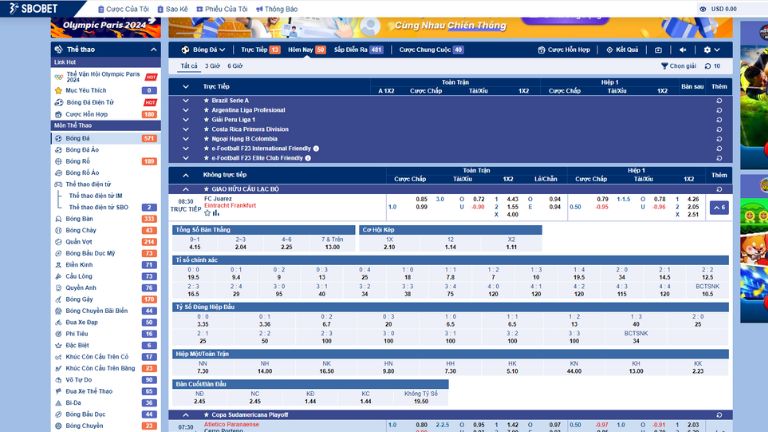Click info icon beside e-Football F23 International Friendly

point(316,148)
